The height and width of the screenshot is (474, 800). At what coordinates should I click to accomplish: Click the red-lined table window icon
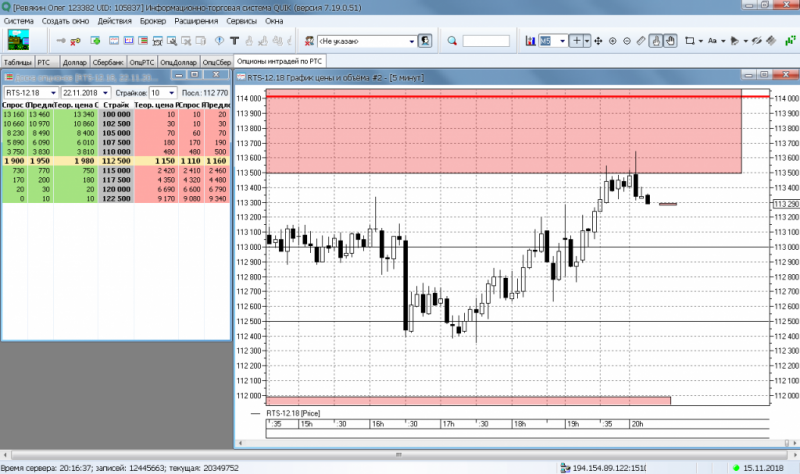point(114,41)
